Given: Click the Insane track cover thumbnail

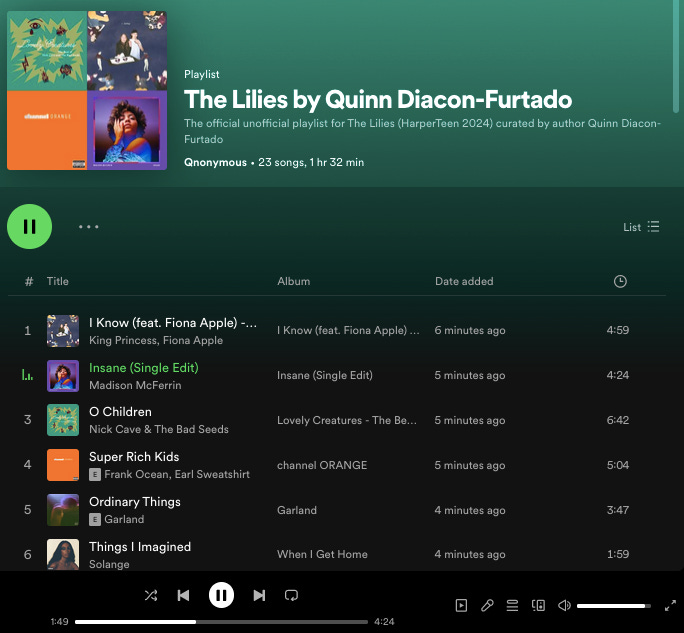Looking at the screenshot, I should click(63, 376).
